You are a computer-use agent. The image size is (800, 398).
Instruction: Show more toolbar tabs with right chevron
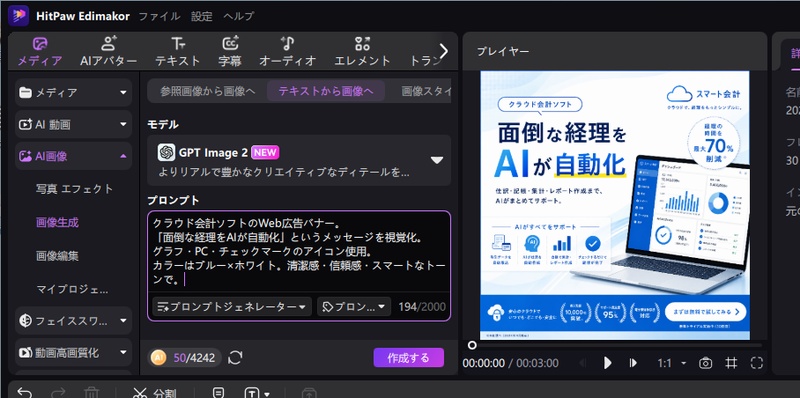point(443,51)
